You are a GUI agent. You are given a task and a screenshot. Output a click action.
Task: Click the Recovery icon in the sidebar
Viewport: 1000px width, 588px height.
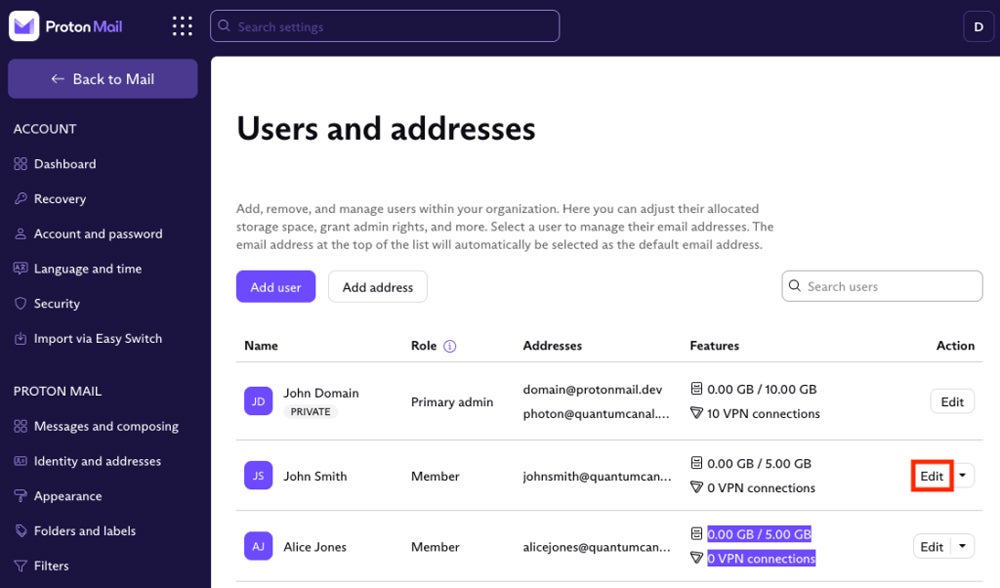coord(20,199)
